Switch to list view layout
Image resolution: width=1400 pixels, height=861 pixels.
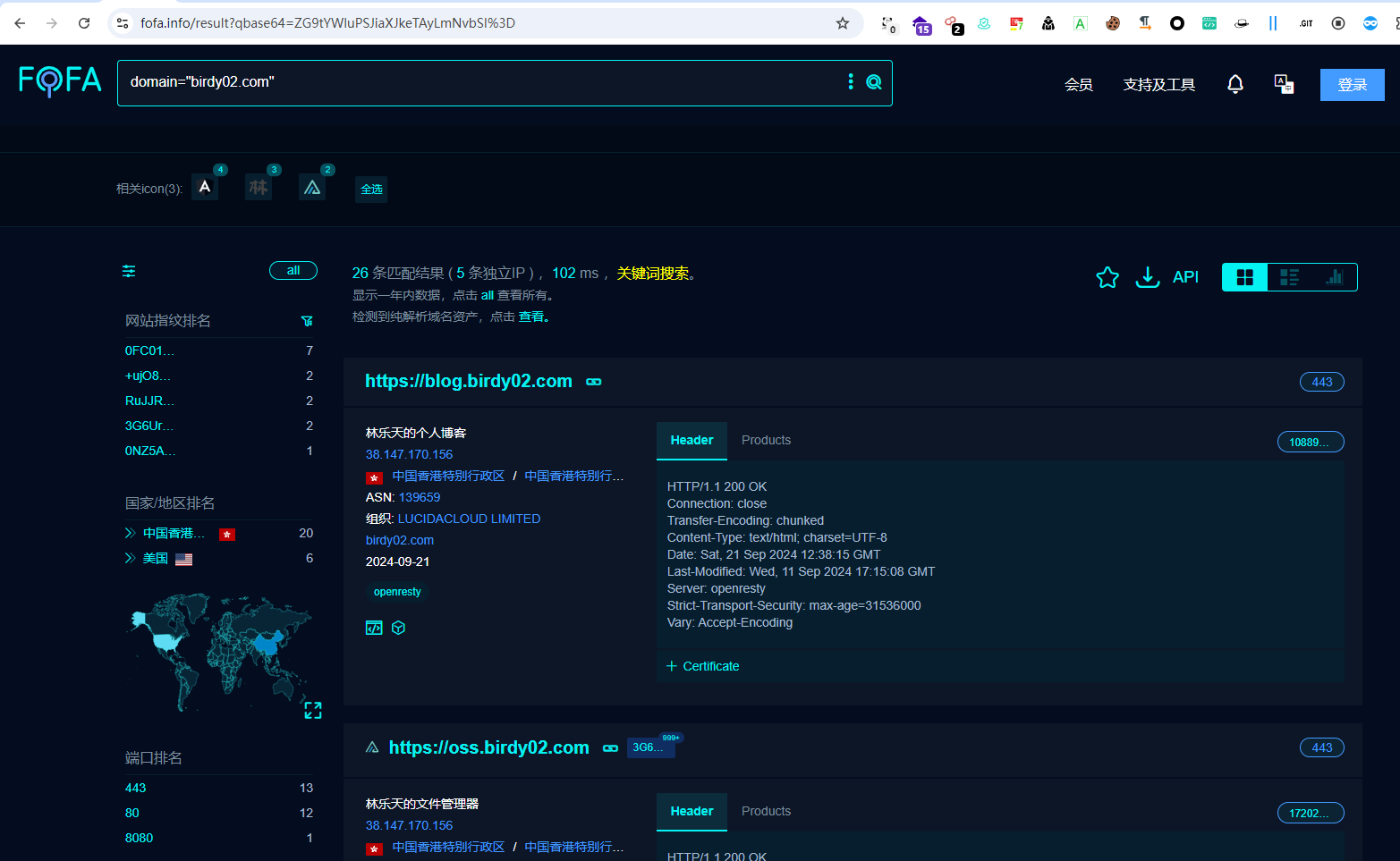[x=1289, y=277]
